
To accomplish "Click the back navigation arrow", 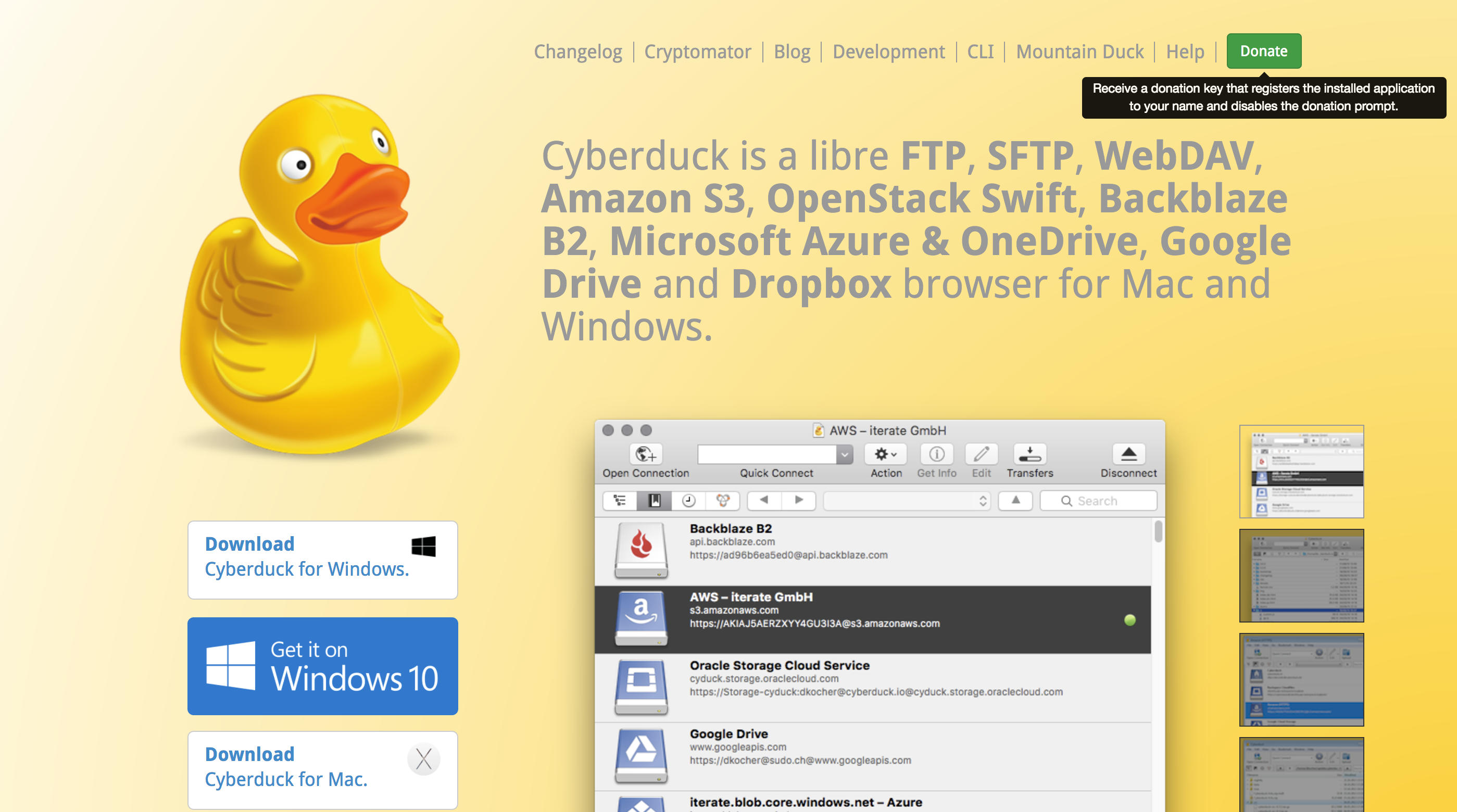I will click(x=764, y=501).
